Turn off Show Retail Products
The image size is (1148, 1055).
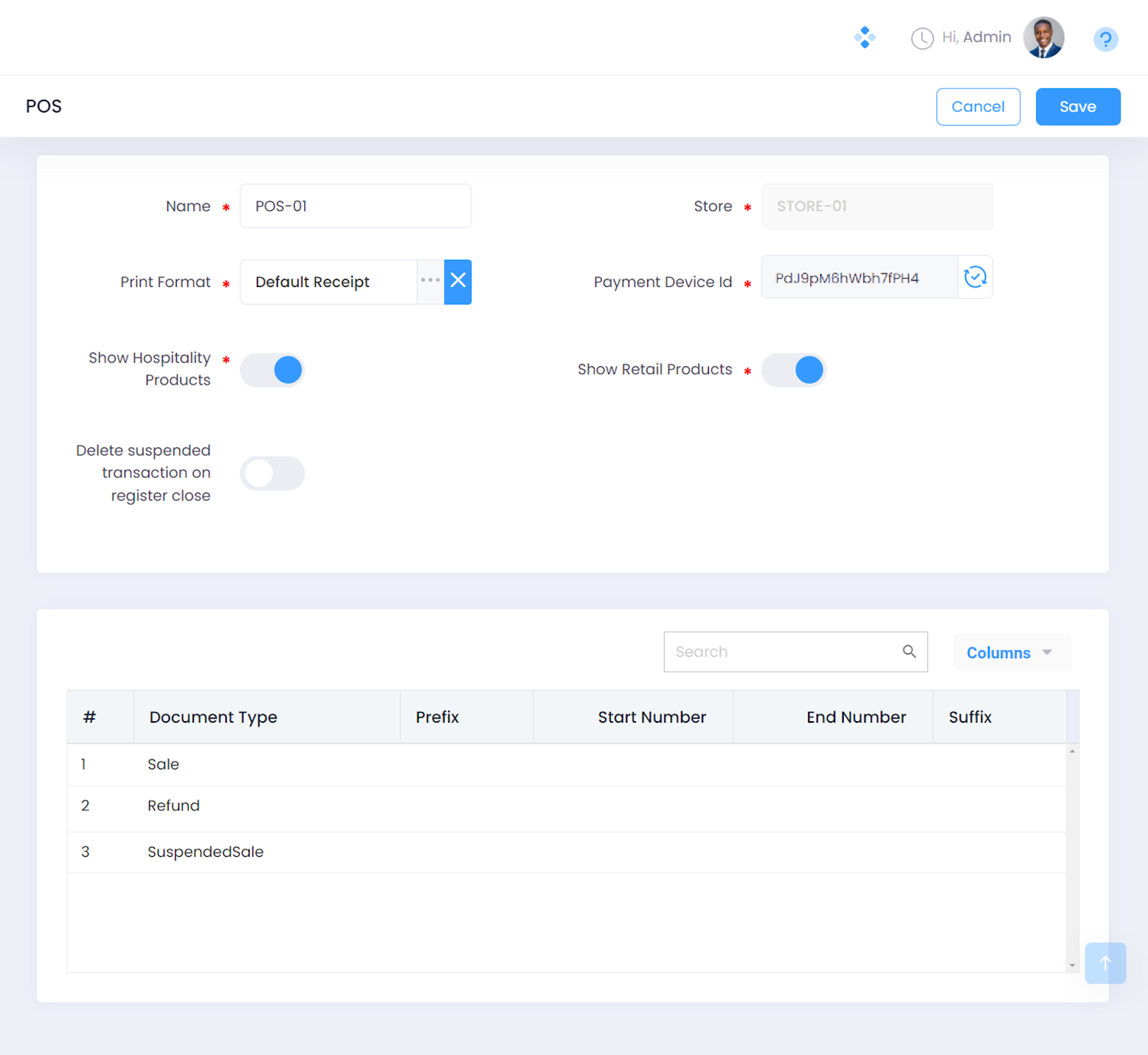(794, 370)
